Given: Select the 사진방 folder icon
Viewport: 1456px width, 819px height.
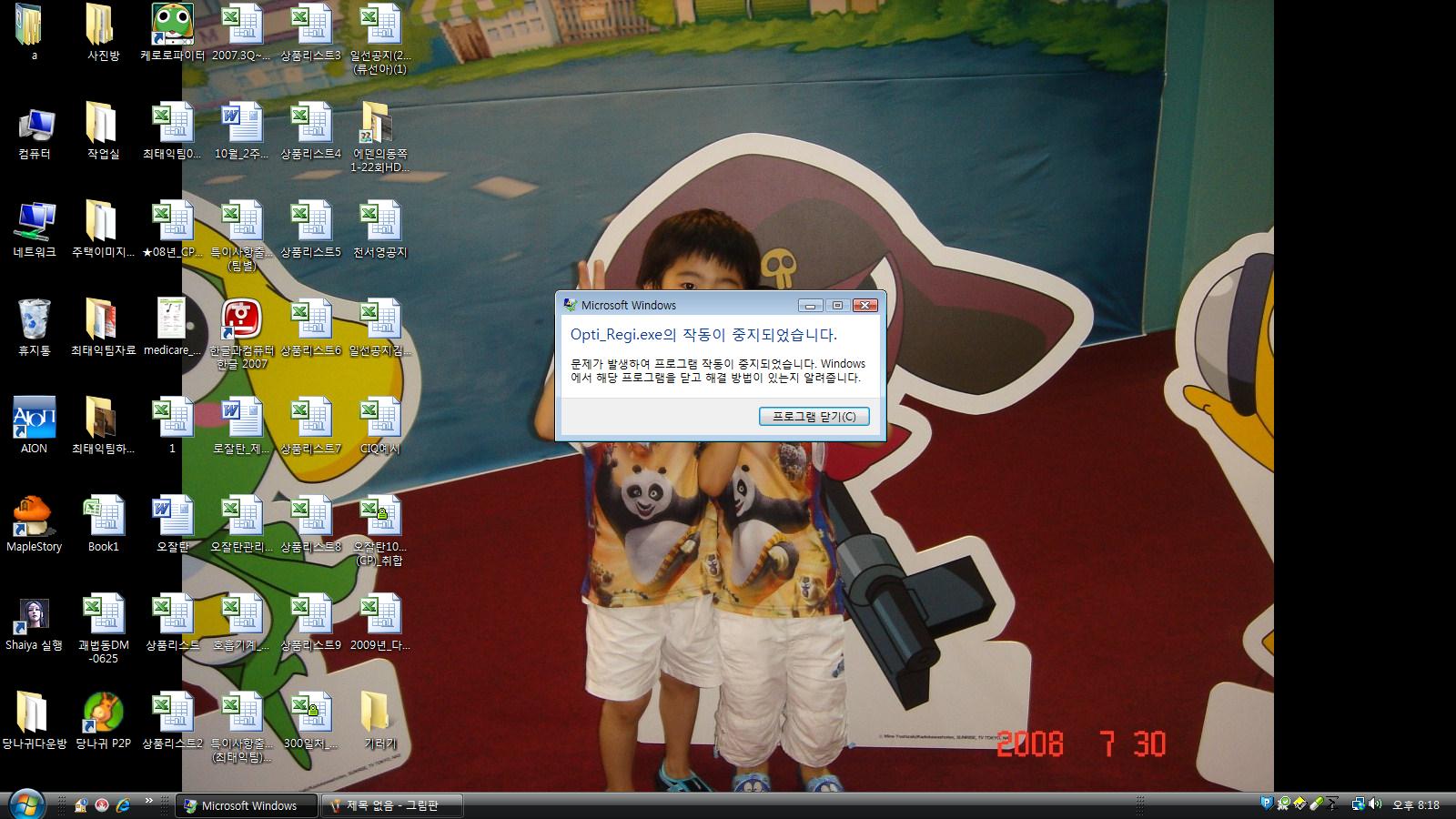Looking at the screenshot, I should tap(103, 34).
